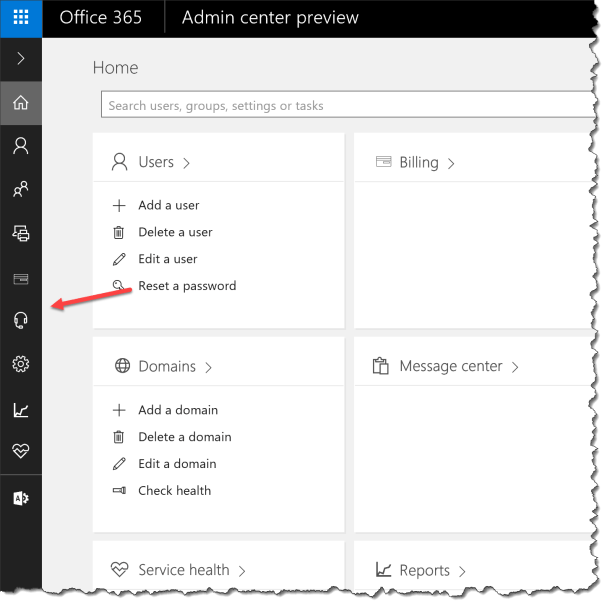Open Settings gear in the sidebar
This screenshot has height=612, width=615.
coord(20,364)
